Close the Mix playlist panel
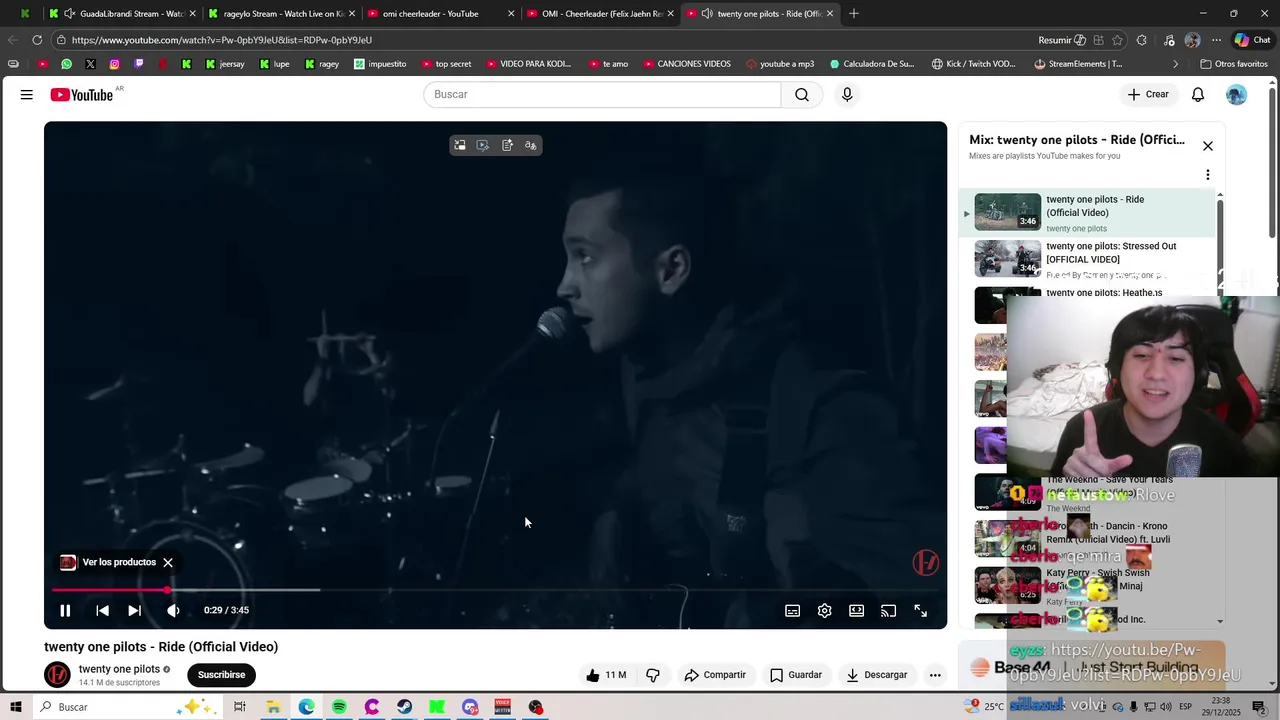This screenshot has width=1280, height=720. [x=1207, y=146]
